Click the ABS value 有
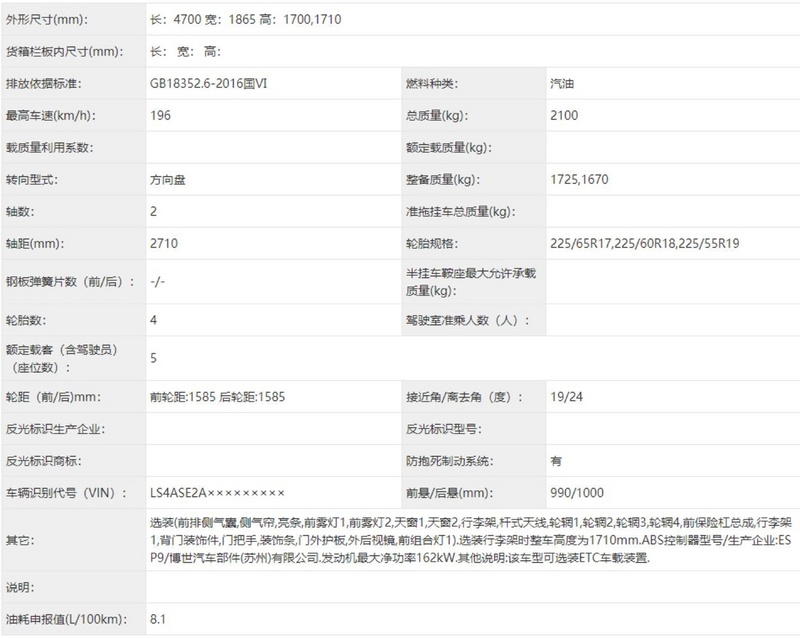Image resolution: width=800 pixels, height=638 pixels. (x=556, y=461)
